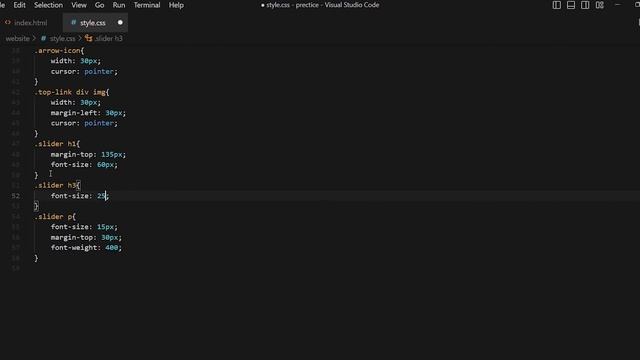The image size is (640, 360).
Task: Click the HTML file icon on index.html tab
Action: [8, 22]
